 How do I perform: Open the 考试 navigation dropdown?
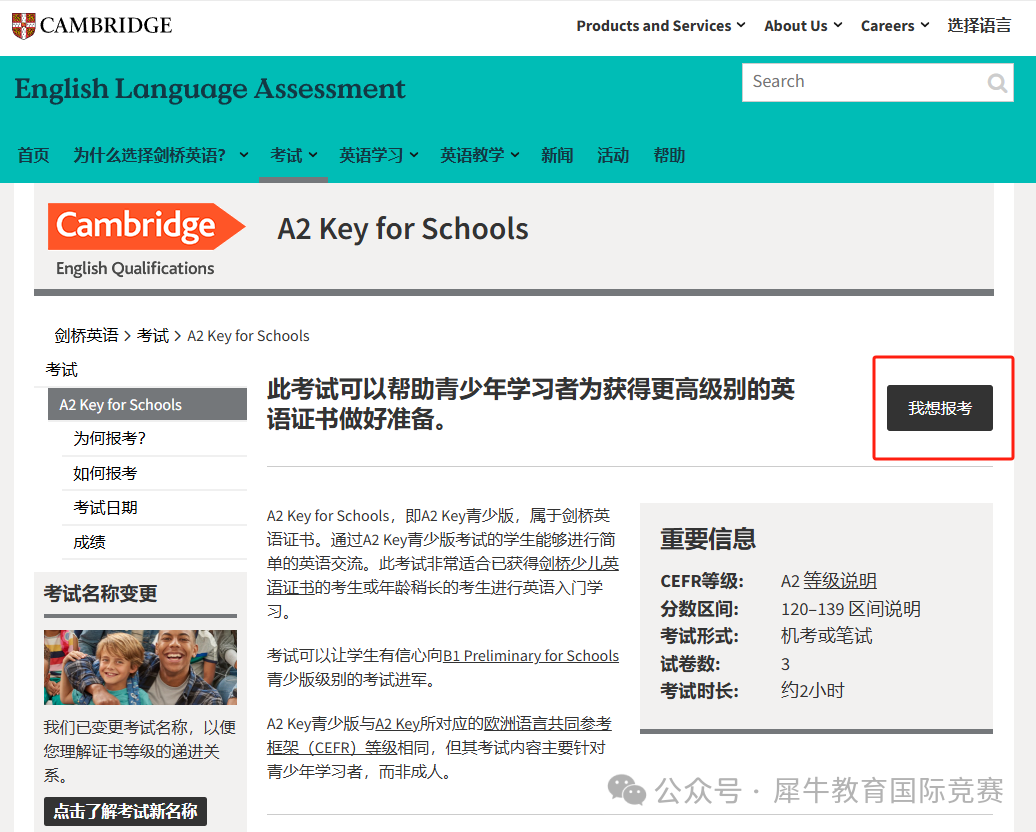click(x=293, y=155)
